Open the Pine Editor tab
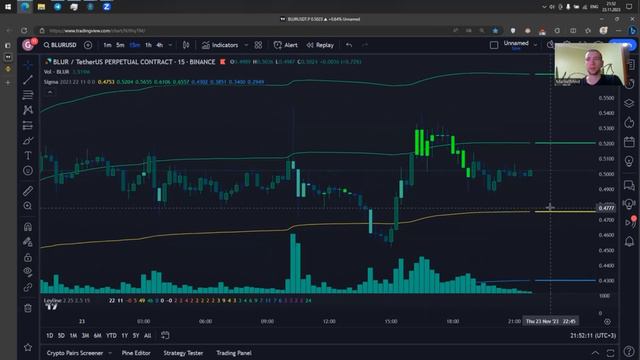640x360 pixels. pyautogui.click(x=136, y=353)
